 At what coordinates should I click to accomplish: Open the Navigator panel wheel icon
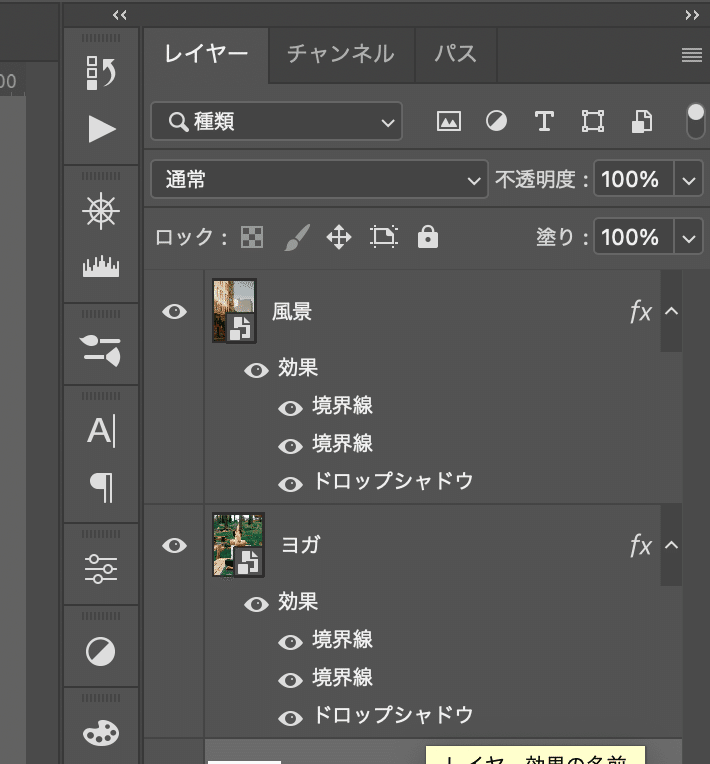[101, 211]
